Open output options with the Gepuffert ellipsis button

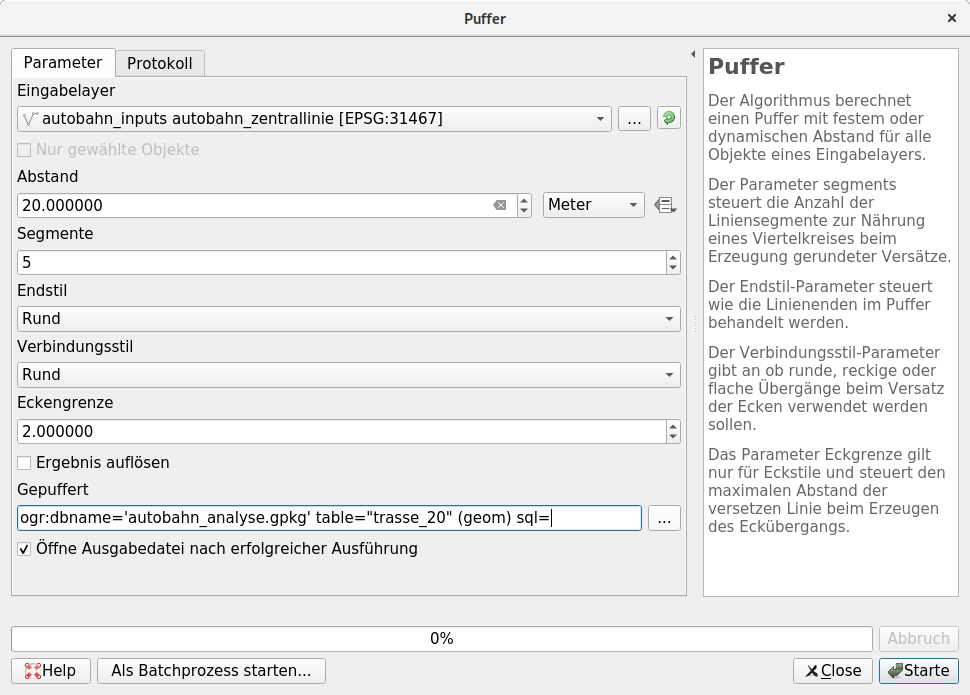click(664, 517)
